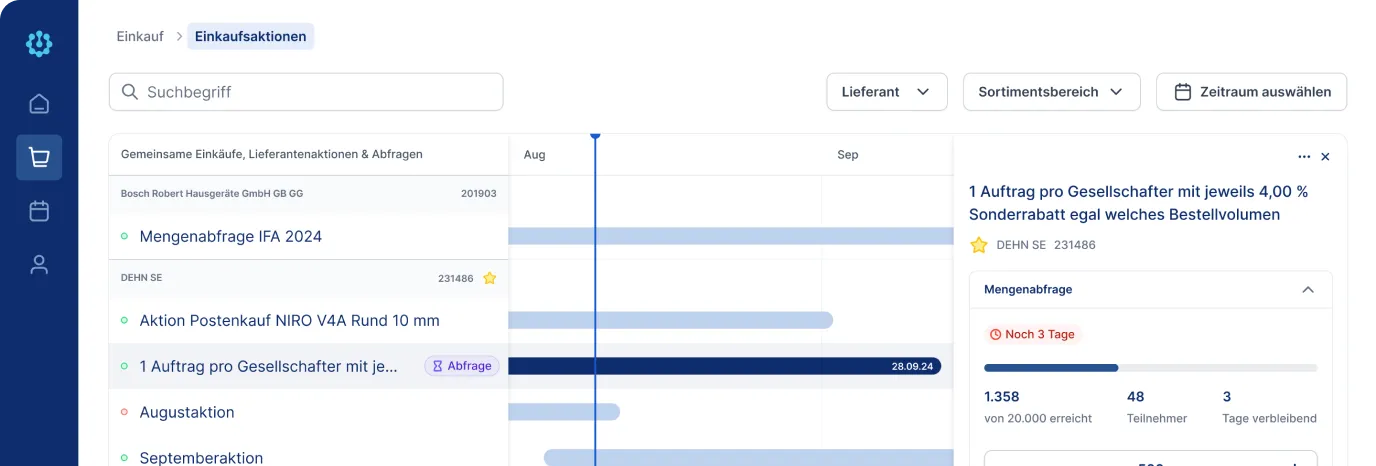The height and width of the screenshot is (466, 1376).
Task: Click the star icon in detail panel header
Action: 979,245
